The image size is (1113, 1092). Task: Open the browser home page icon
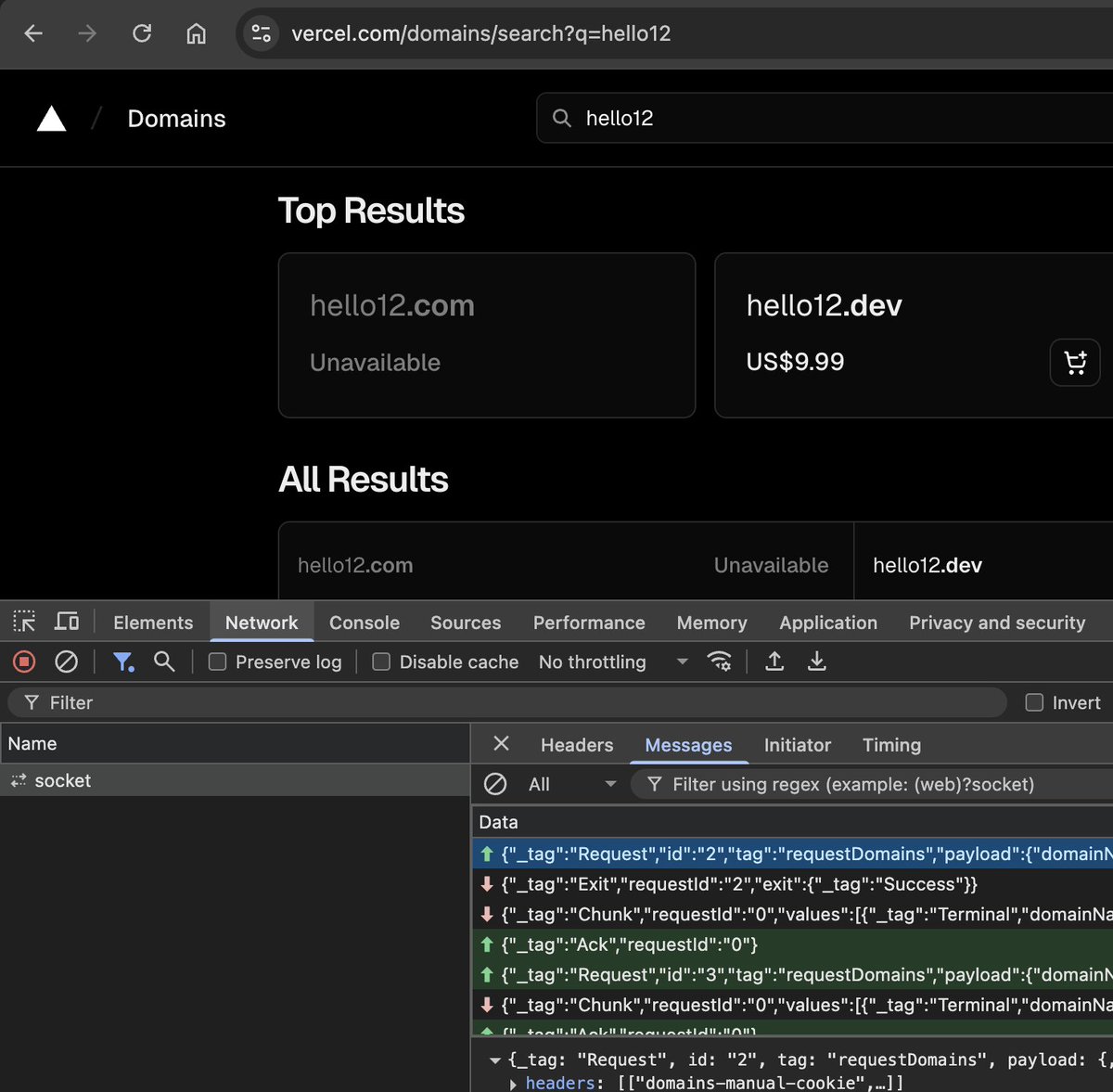pyautogui.click(x=197, y=34)
